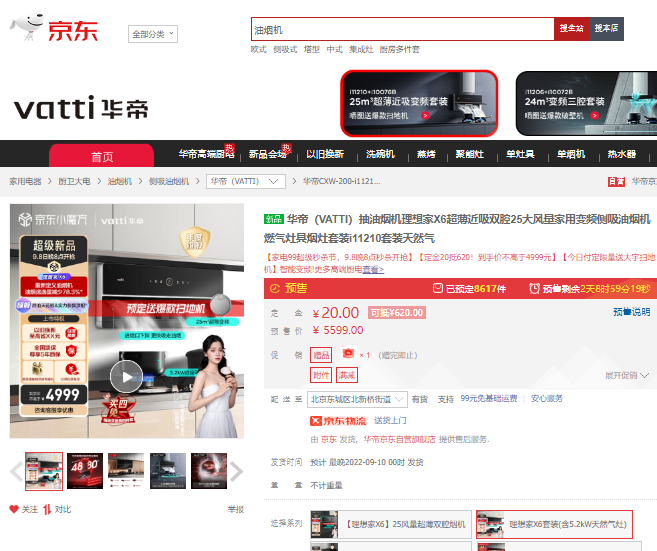The height and width of the screenshot is (551, 657).
Task: Open the 华帝 (VATTI) brand dropdown
Action: click(x=246, y=181)
